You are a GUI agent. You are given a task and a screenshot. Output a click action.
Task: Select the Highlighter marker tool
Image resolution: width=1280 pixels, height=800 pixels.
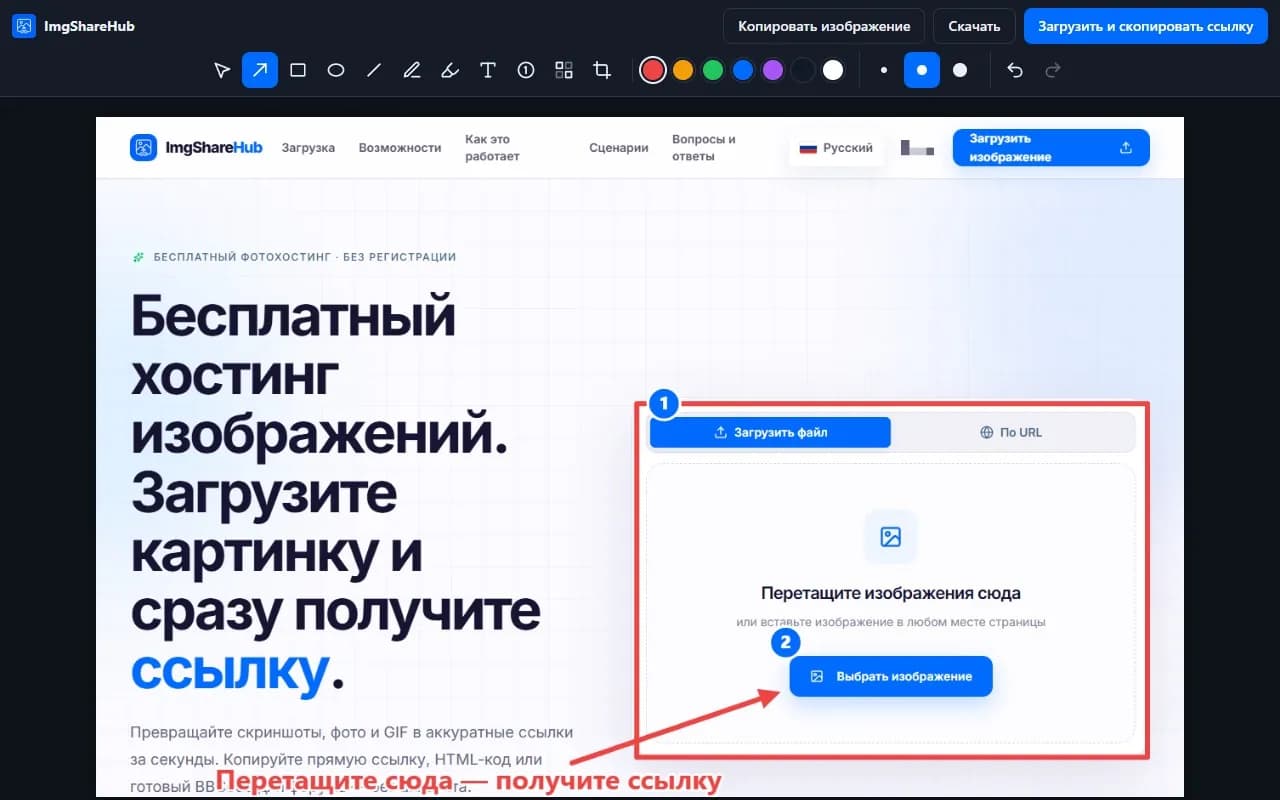[450, 70]
